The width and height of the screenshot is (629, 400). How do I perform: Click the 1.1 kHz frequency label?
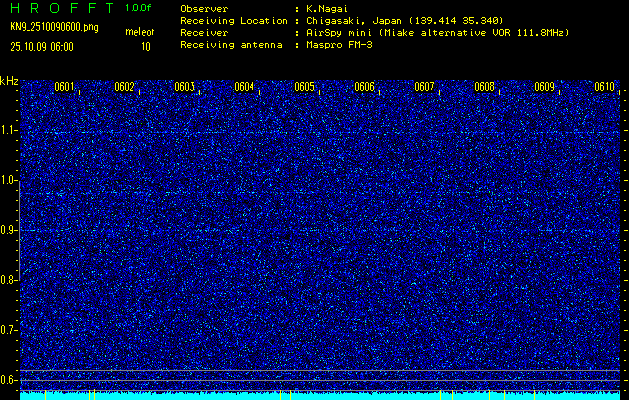tap(9, 130)
